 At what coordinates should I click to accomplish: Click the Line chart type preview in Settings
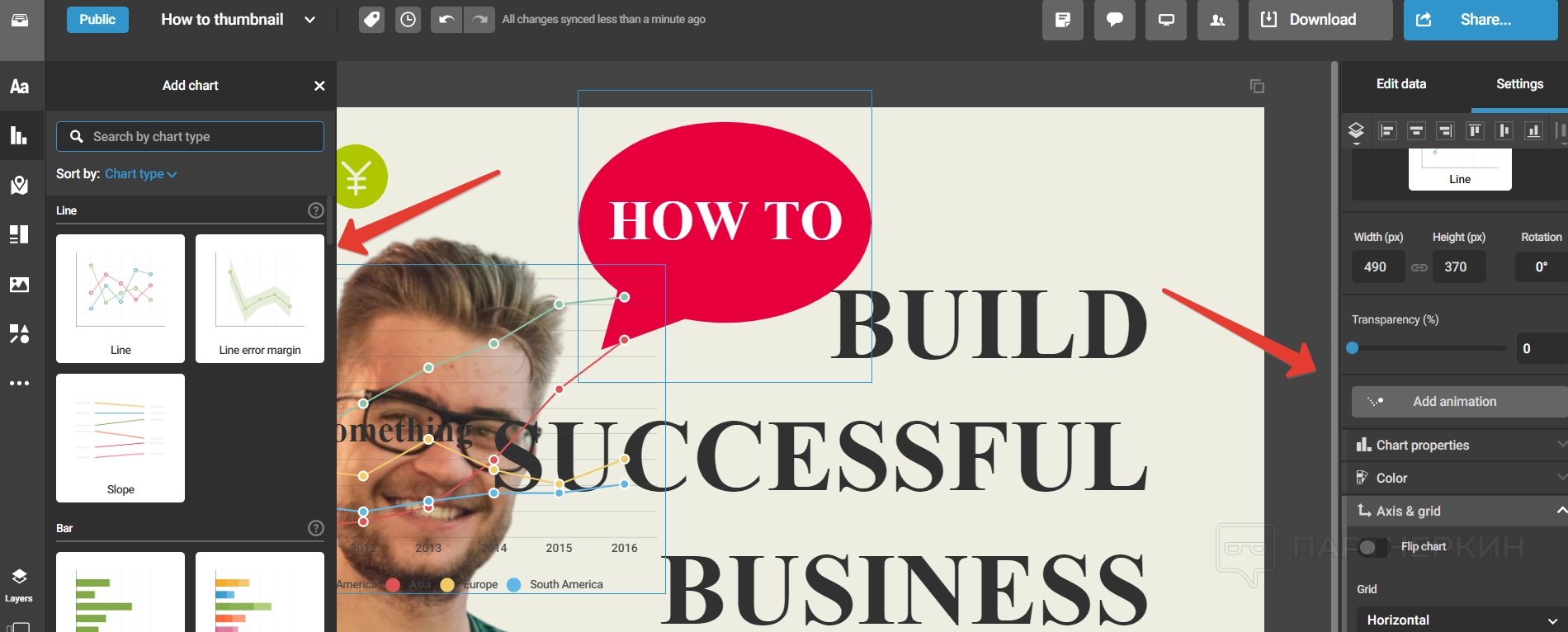coord(1460,170)
